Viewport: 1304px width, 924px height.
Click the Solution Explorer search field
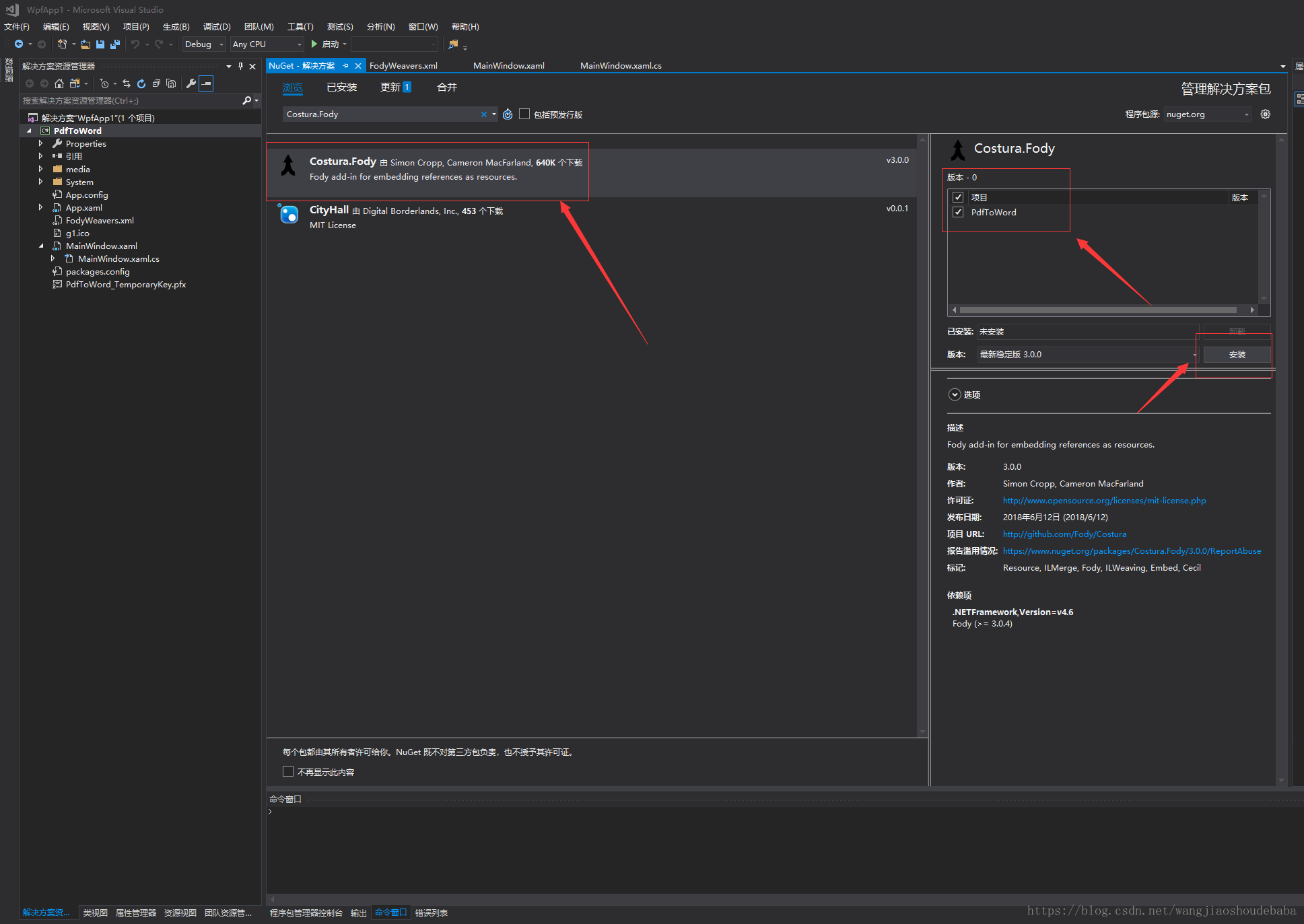pos(131,100)
